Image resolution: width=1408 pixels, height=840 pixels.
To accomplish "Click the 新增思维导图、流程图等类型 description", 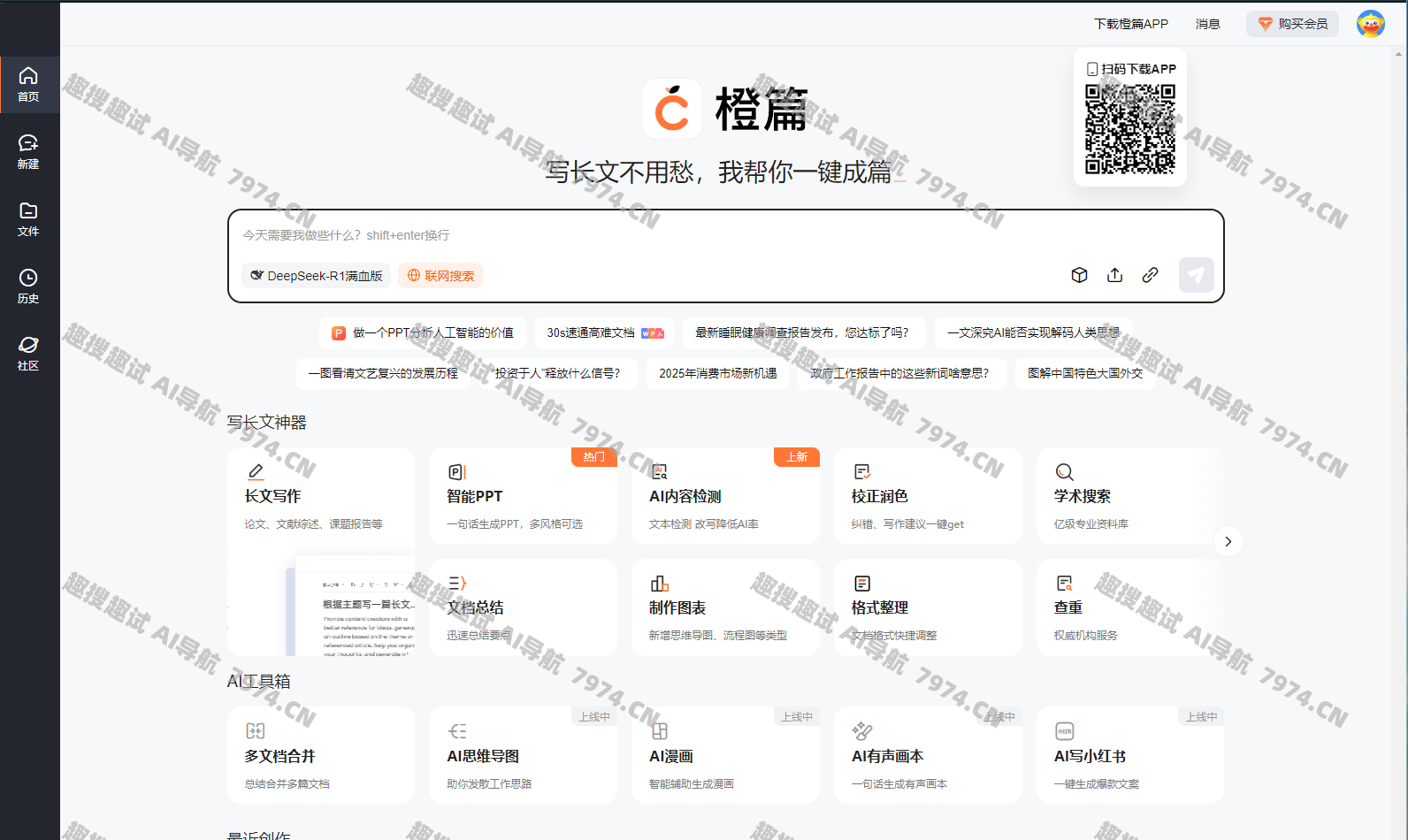I will pos(718,636).
